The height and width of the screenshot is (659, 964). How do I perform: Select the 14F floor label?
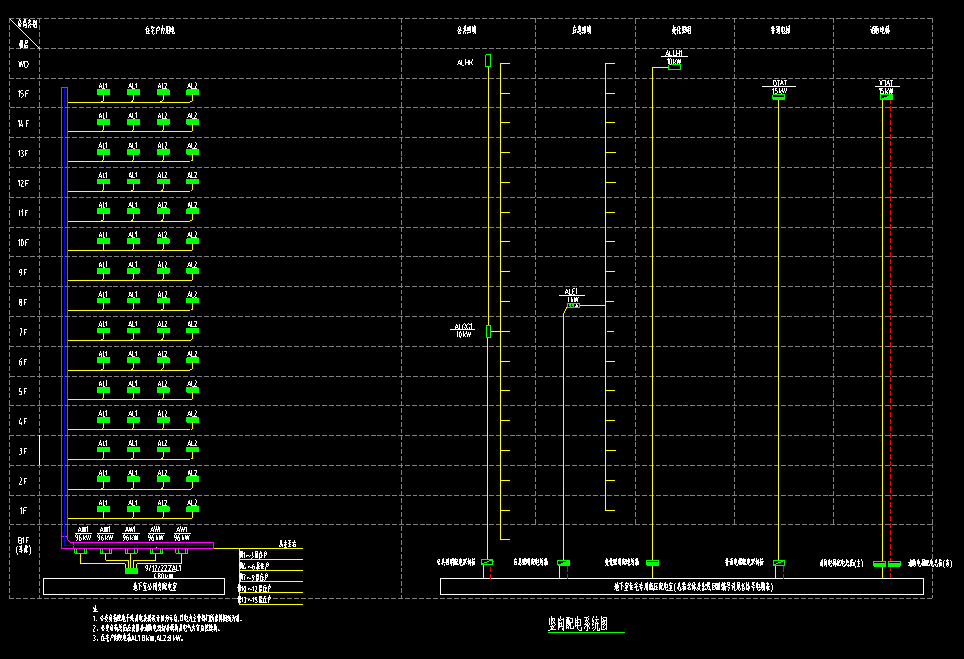(23, 124)
